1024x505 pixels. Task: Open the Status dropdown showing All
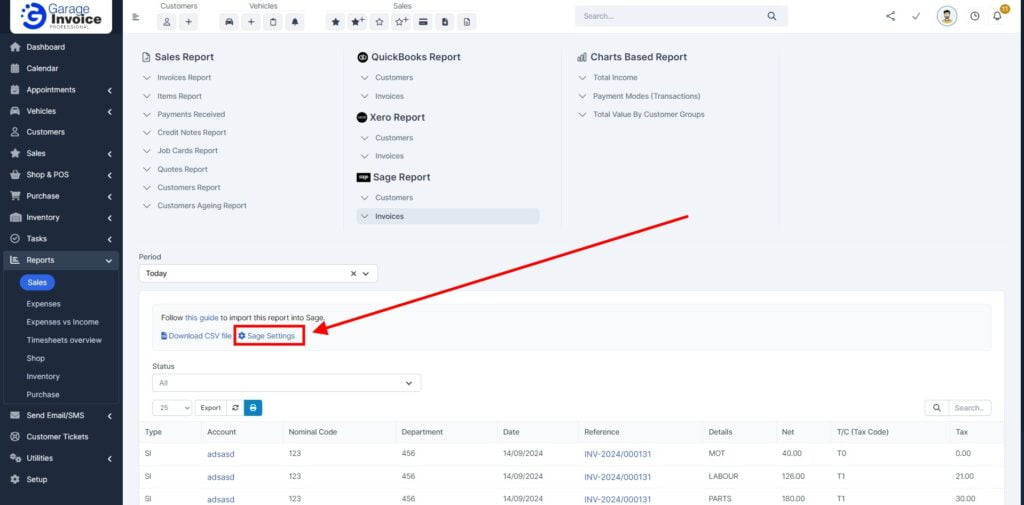pyautogui.click(x=287, y=383)
